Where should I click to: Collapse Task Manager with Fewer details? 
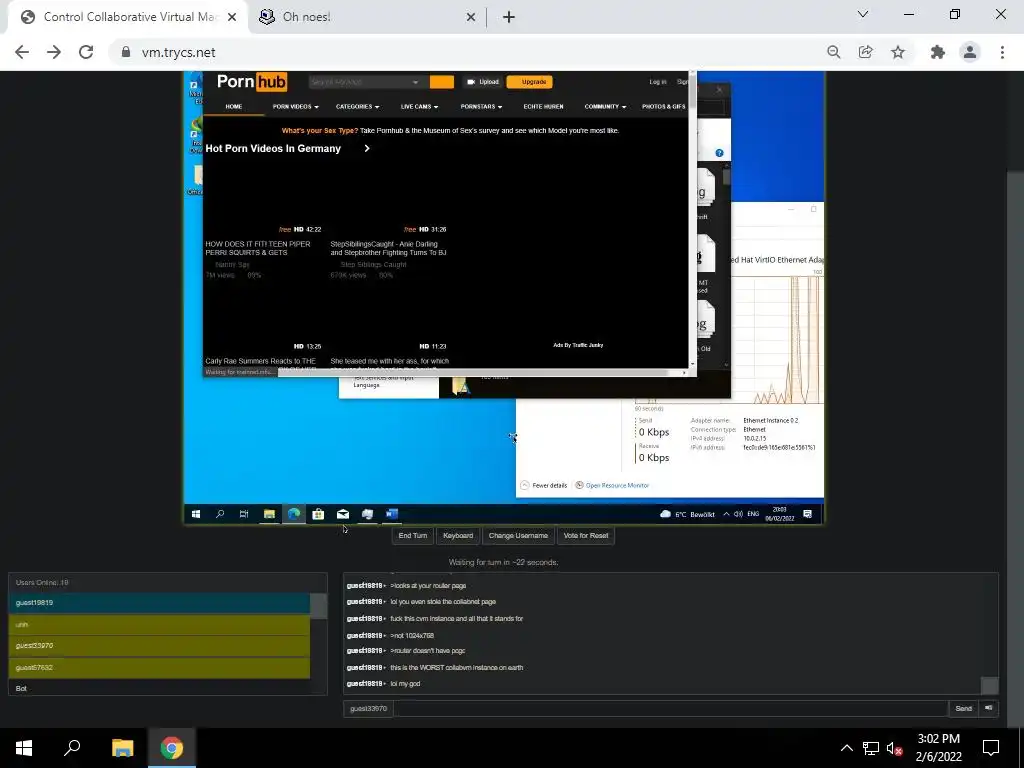pos(544,485)
